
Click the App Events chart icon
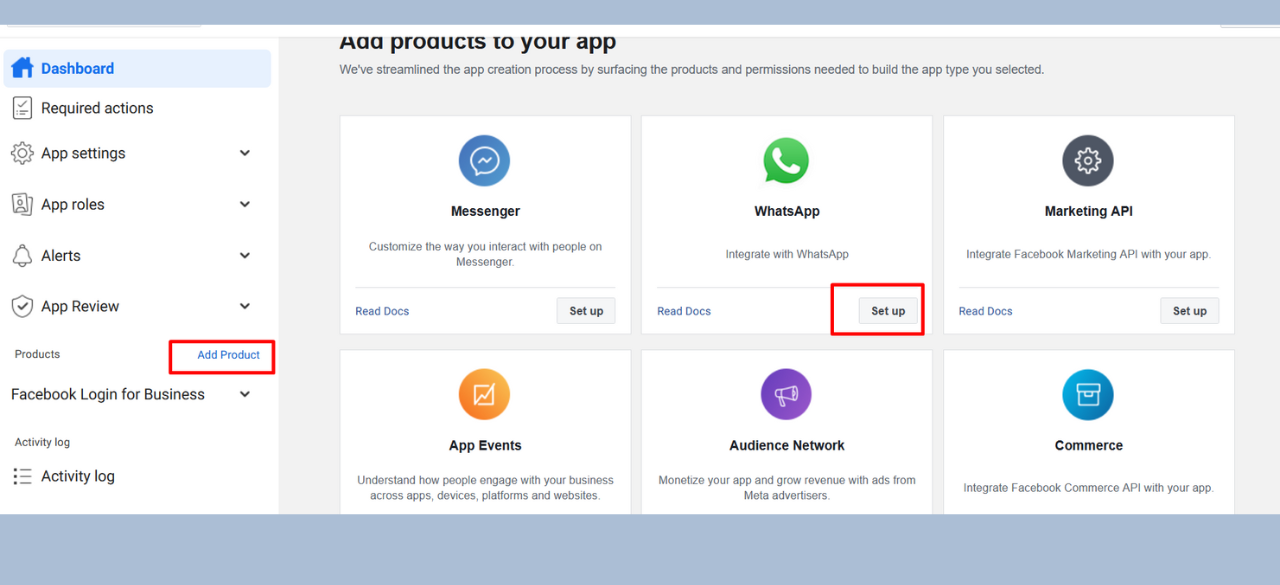pos(485,394)
